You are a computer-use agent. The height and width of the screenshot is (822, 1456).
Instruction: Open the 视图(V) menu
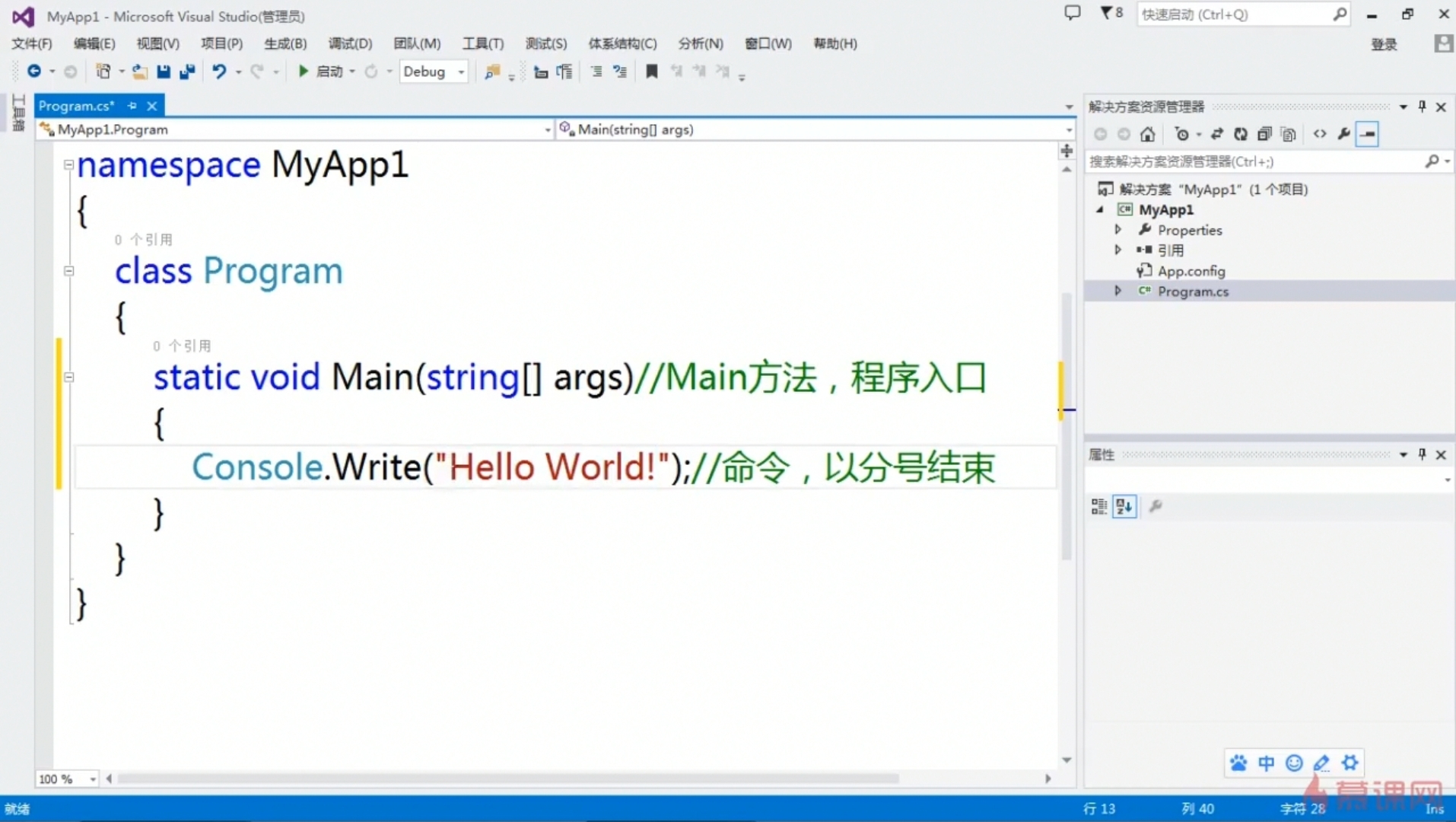coord(157,43)
